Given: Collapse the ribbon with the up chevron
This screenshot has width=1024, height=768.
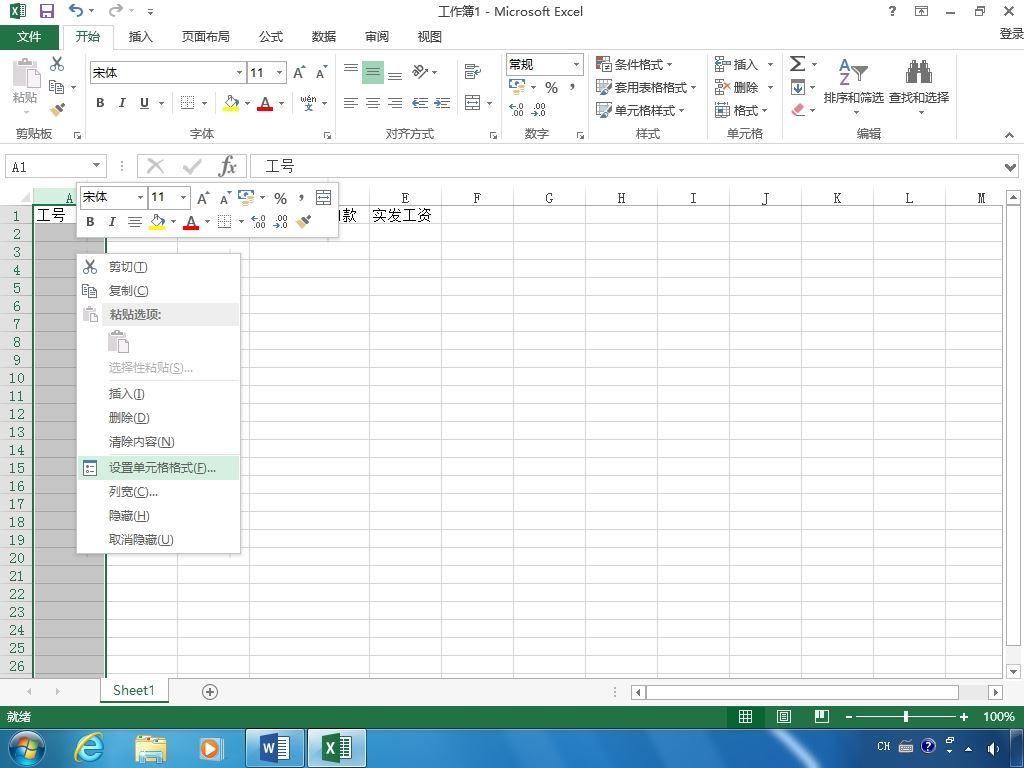Looking at the screenshot, I should (x=1010, y=135).
